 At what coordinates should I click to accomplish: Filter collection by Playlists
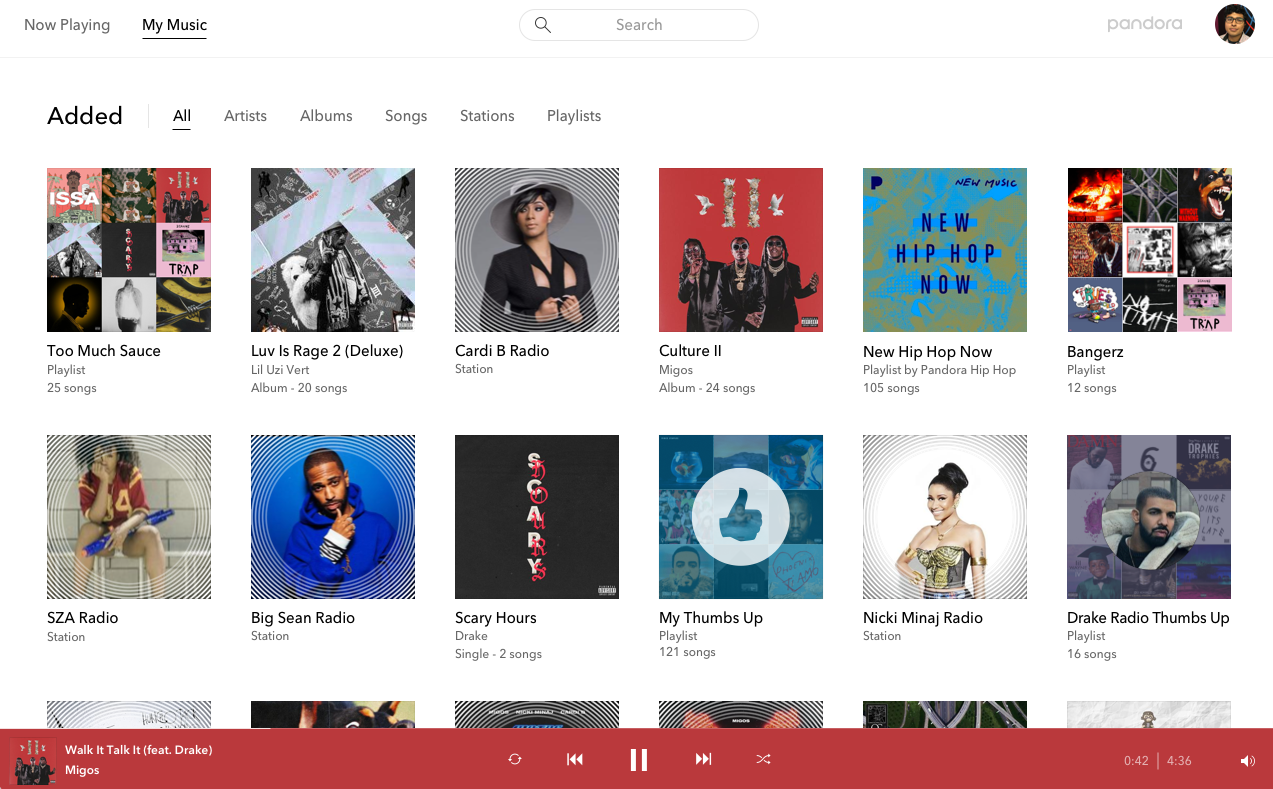pyautogui.click(x=574, y=116)
